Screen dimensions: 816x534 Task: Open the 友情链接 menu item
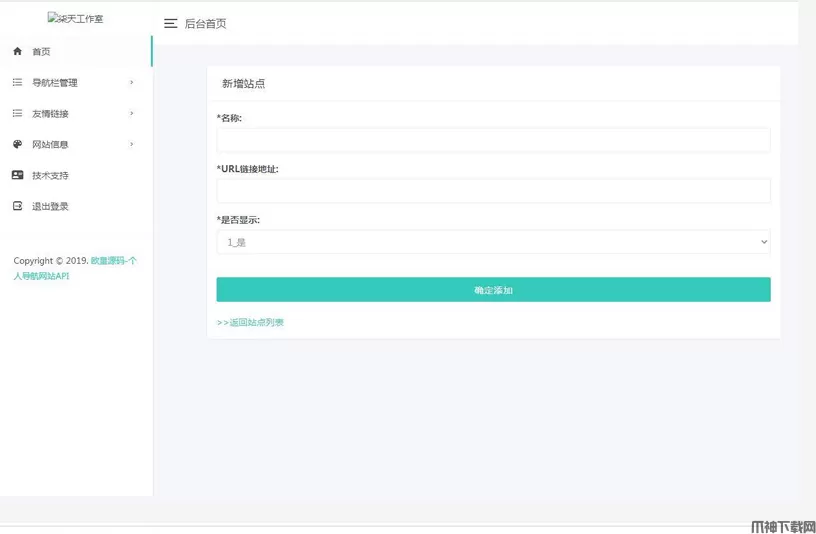[x=76, y=113]
